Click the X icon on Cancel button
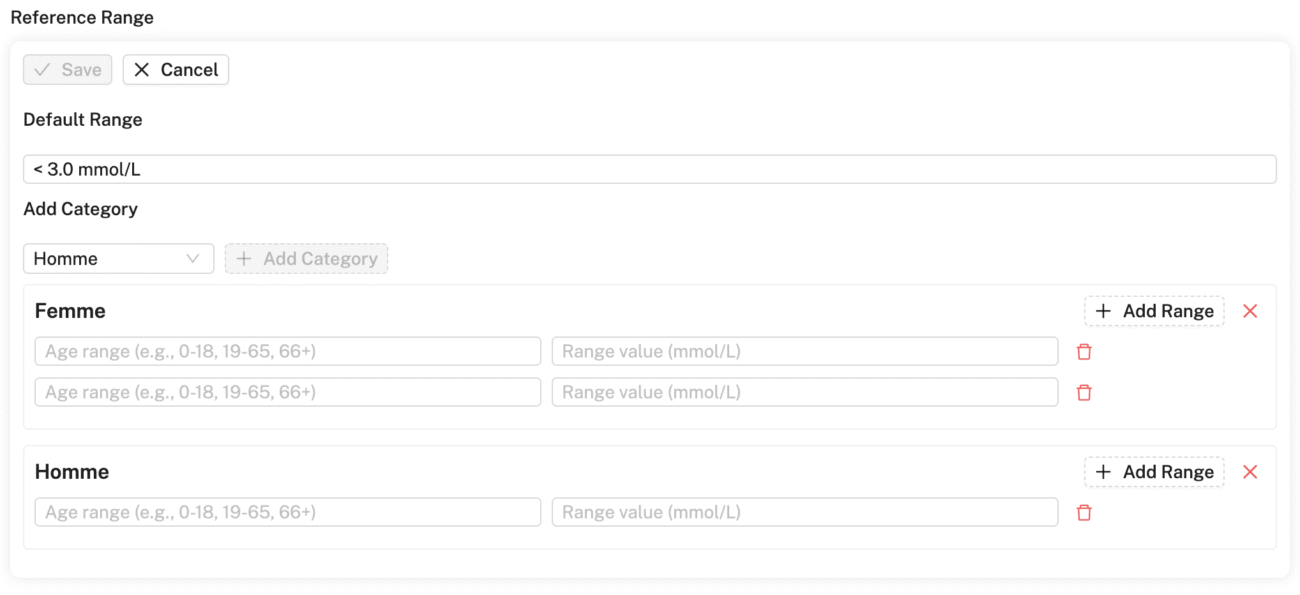Screen dimensions: 1300x595 coord(142,69)
